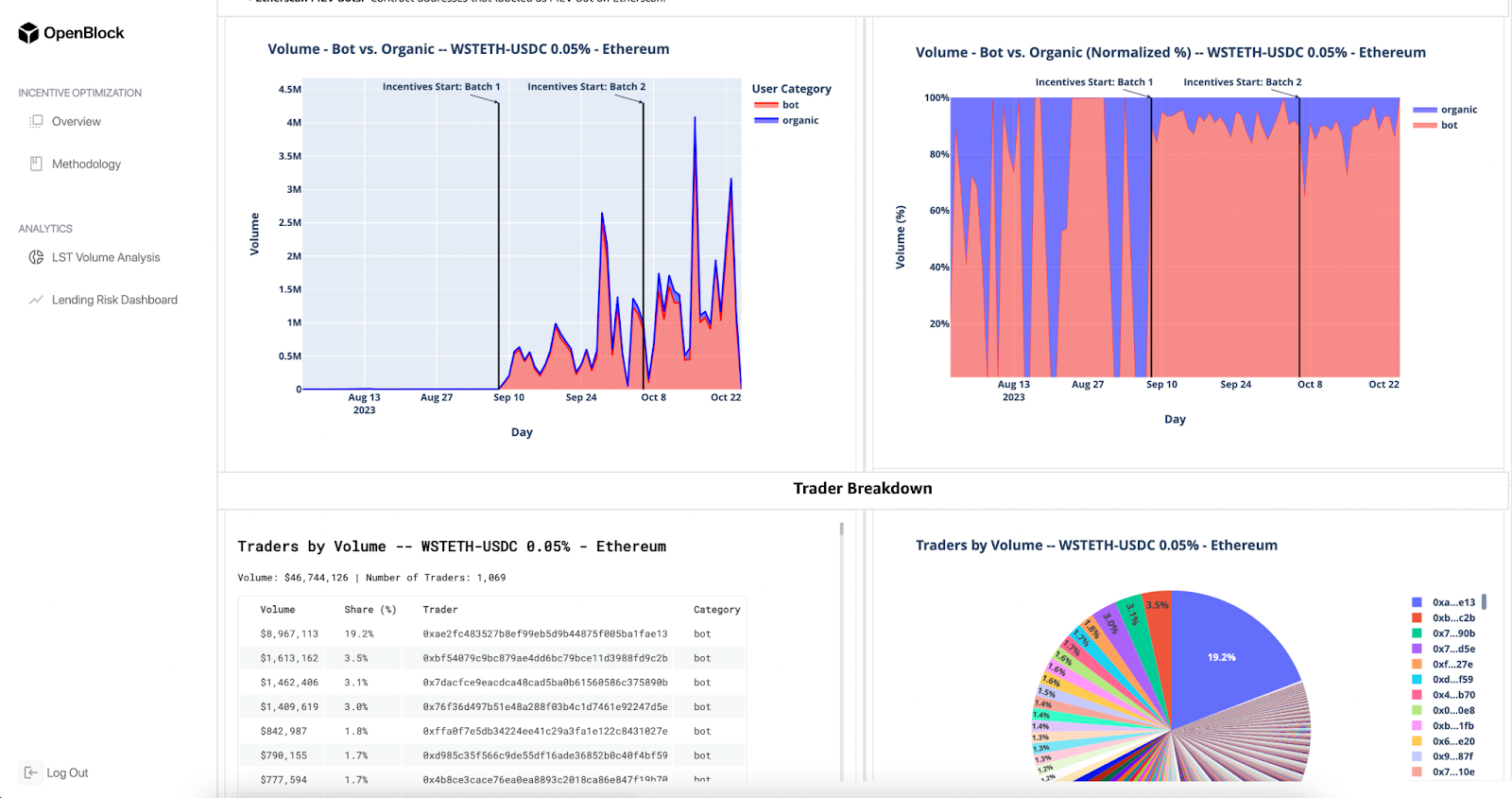Open Lending Risk Dashboard
Viewport: 1512px width, 798px height.
114,300
